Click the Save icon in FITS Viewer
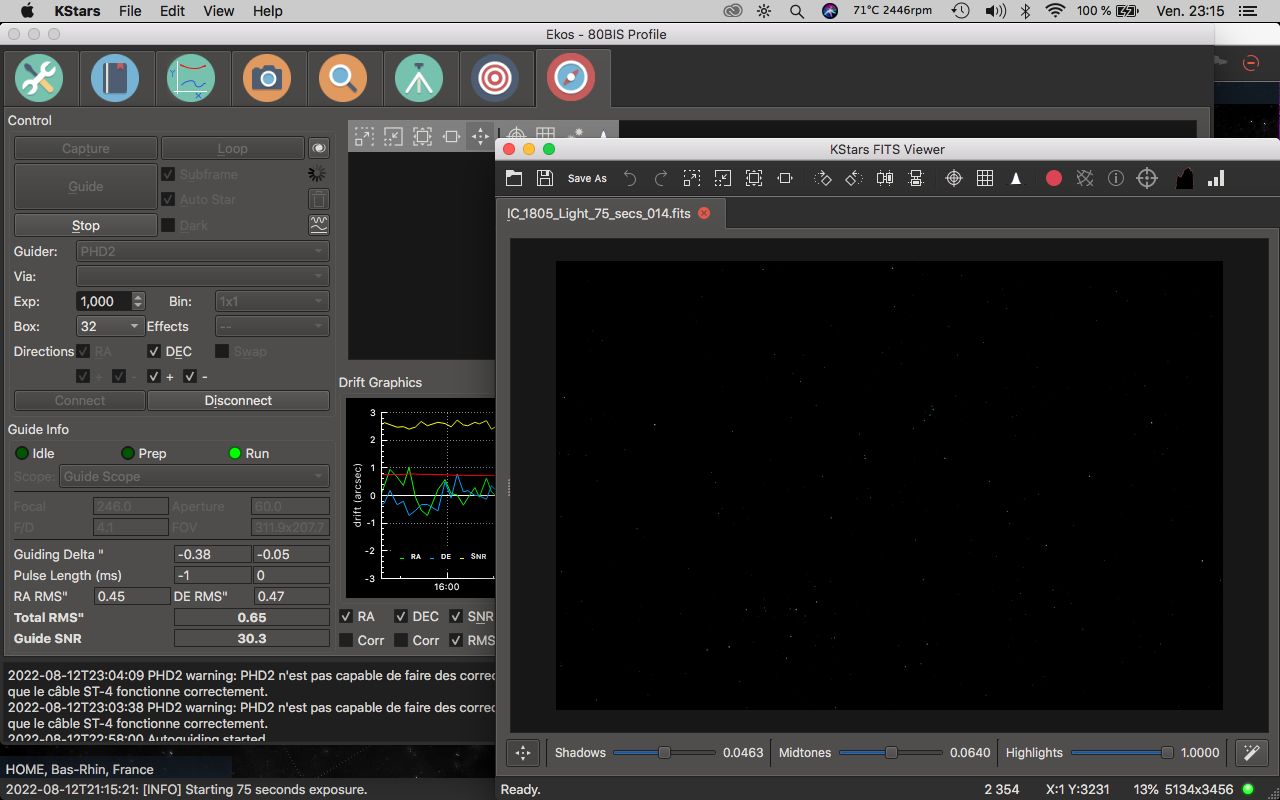 pyautogui.click(x=545, y=178)
